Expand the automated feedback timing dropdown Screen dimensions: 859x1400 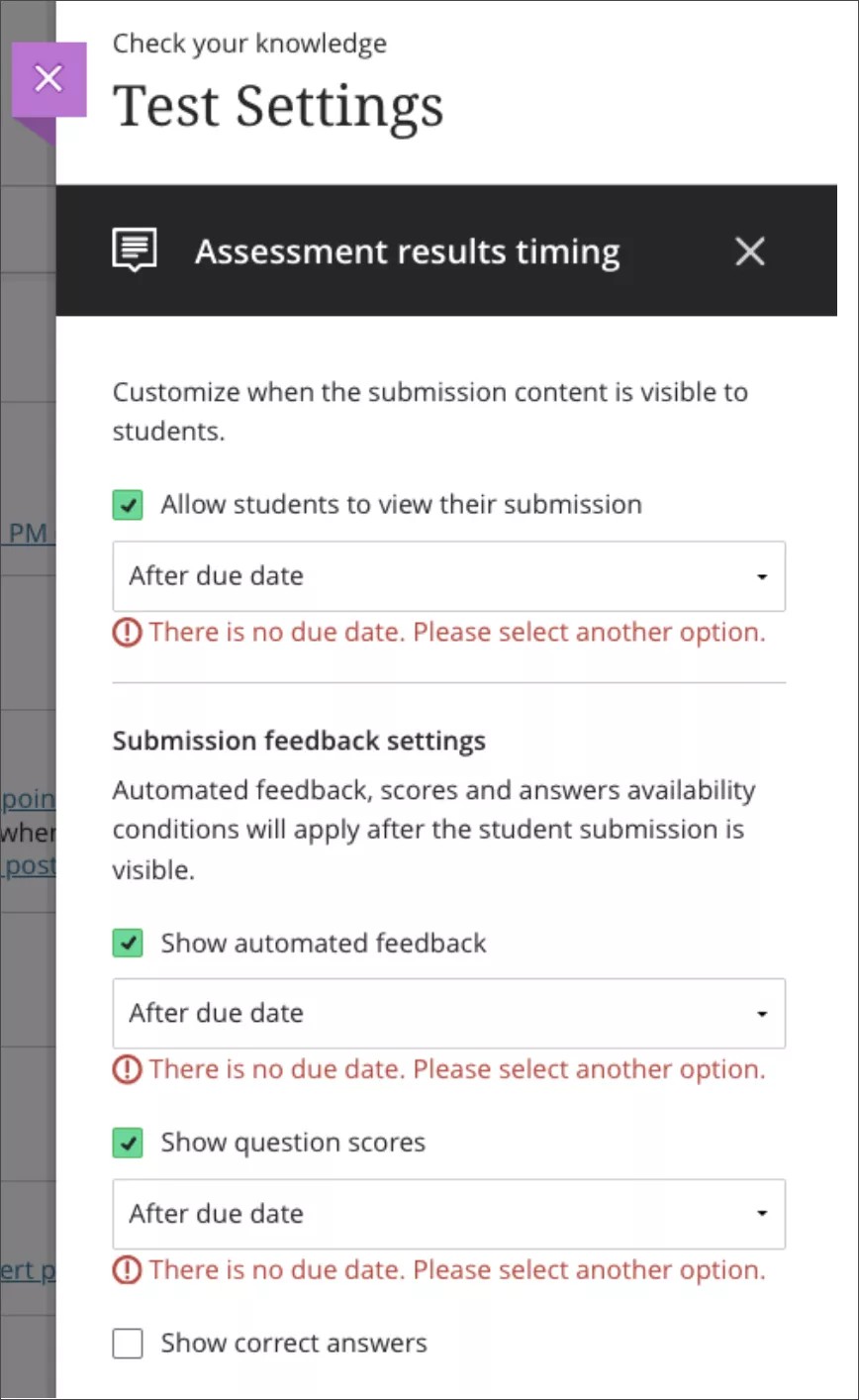(x=448, y=1014)
